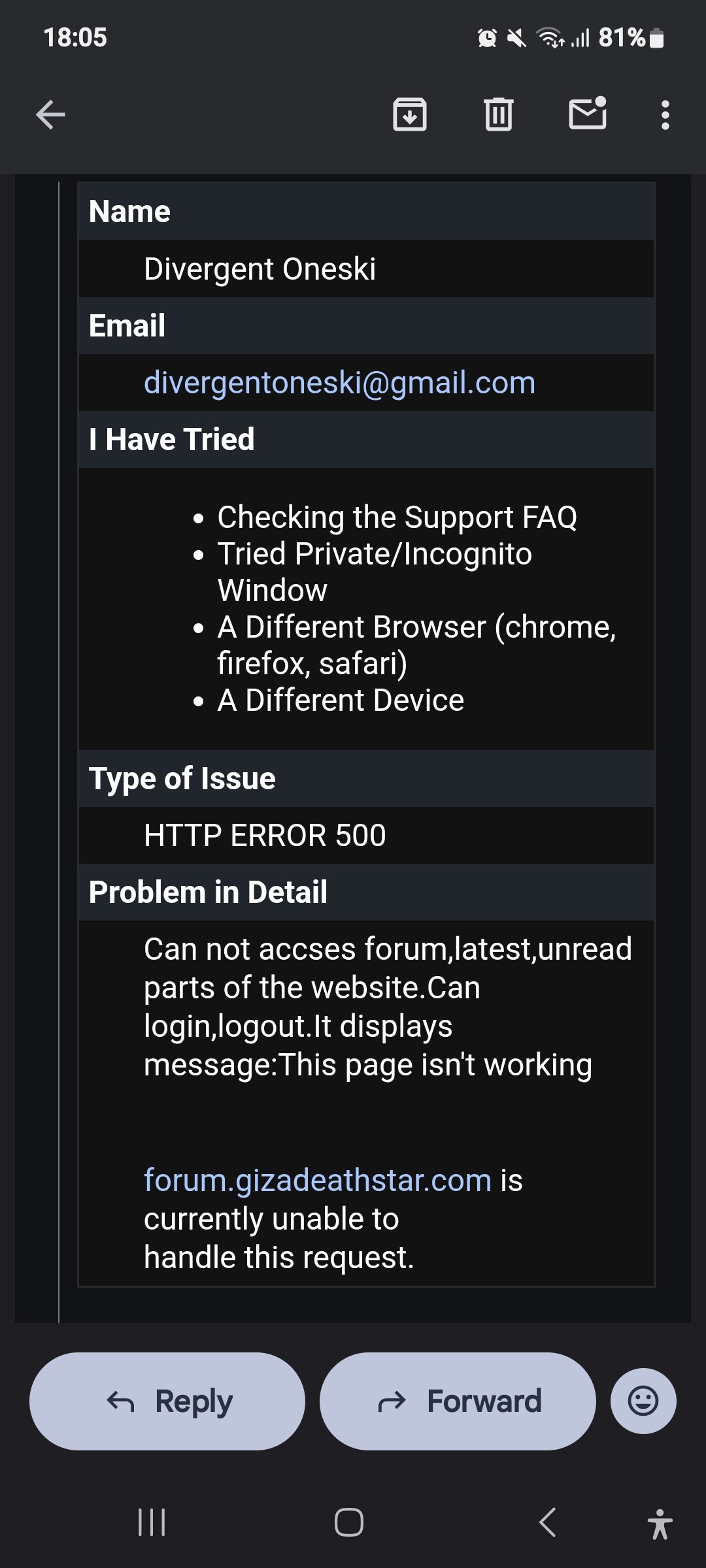706x1568 pixels.
Task: Tap the HTTP ERROR 500 issue type text
Action: (265, 836)
